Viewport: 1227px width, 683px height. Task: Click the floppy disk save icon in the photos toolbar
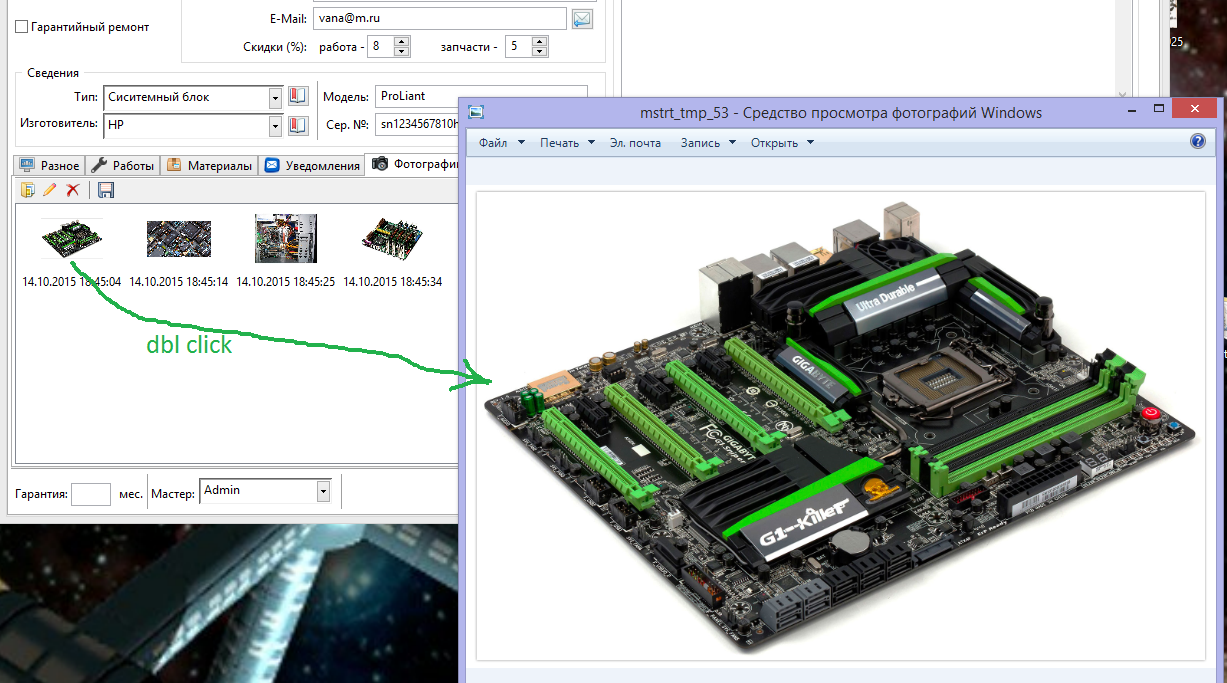coord(106,190)
